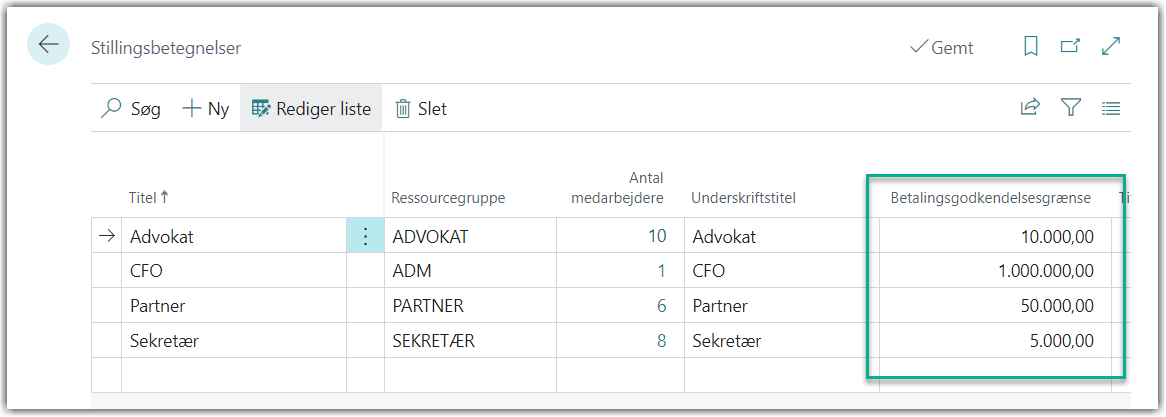This screenshot has width=1166, height=417.
Task: Open Ressourcegruppe column header menu
Action: [x=448, y=198]
